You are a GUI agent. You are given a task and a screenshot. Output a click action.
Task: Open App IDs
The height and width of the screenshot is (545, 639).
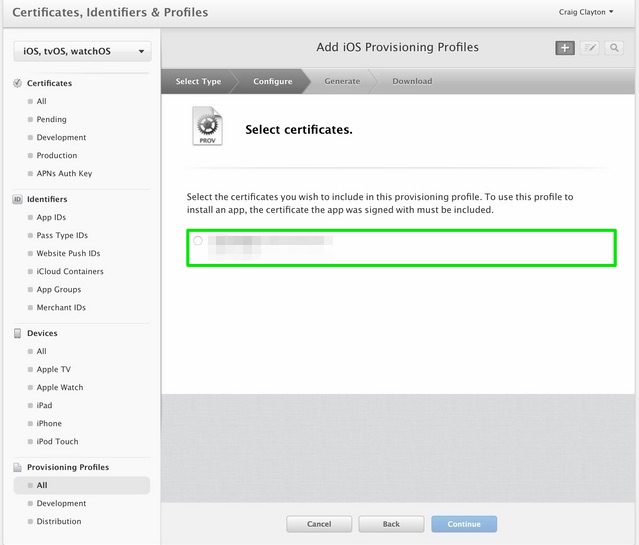point(51,217)
